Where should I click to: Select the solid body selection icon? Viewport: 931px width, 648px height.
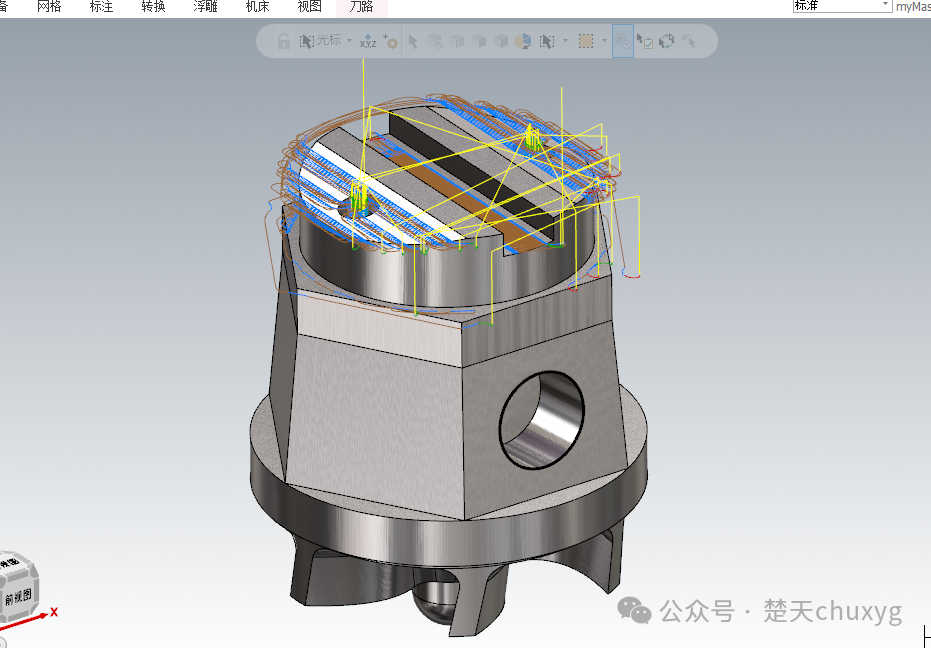point(501,41)
